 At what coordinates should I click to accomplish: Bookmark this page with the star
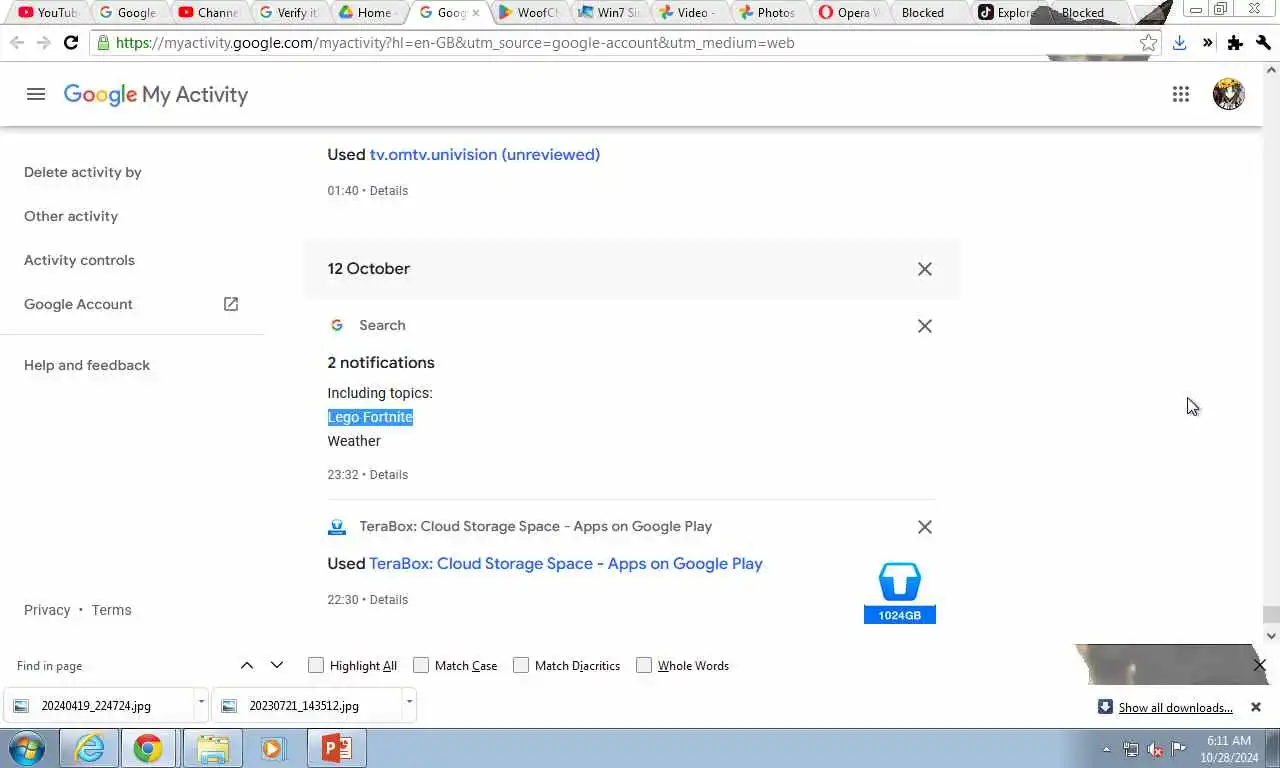(1148, 43)
